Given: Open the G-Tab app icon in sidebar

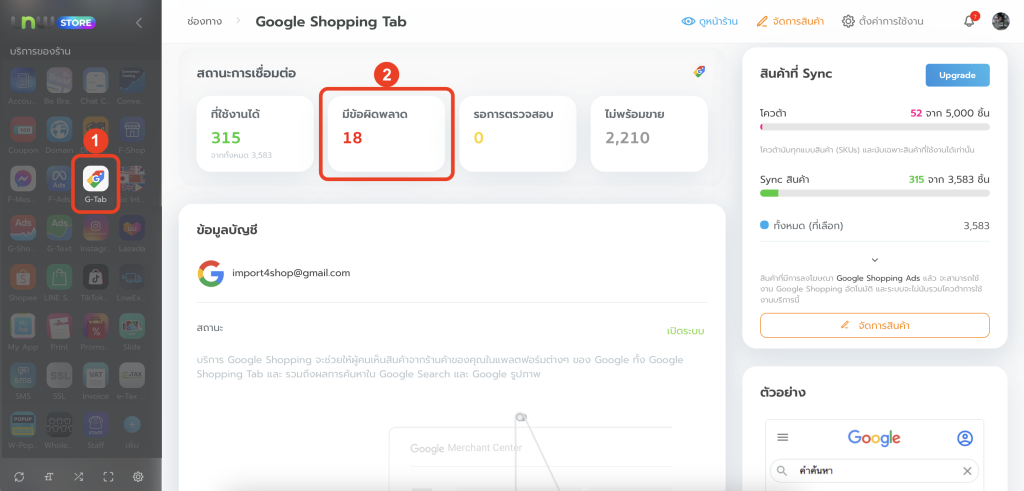Looking at the screenshot, I should click(96, 180).
